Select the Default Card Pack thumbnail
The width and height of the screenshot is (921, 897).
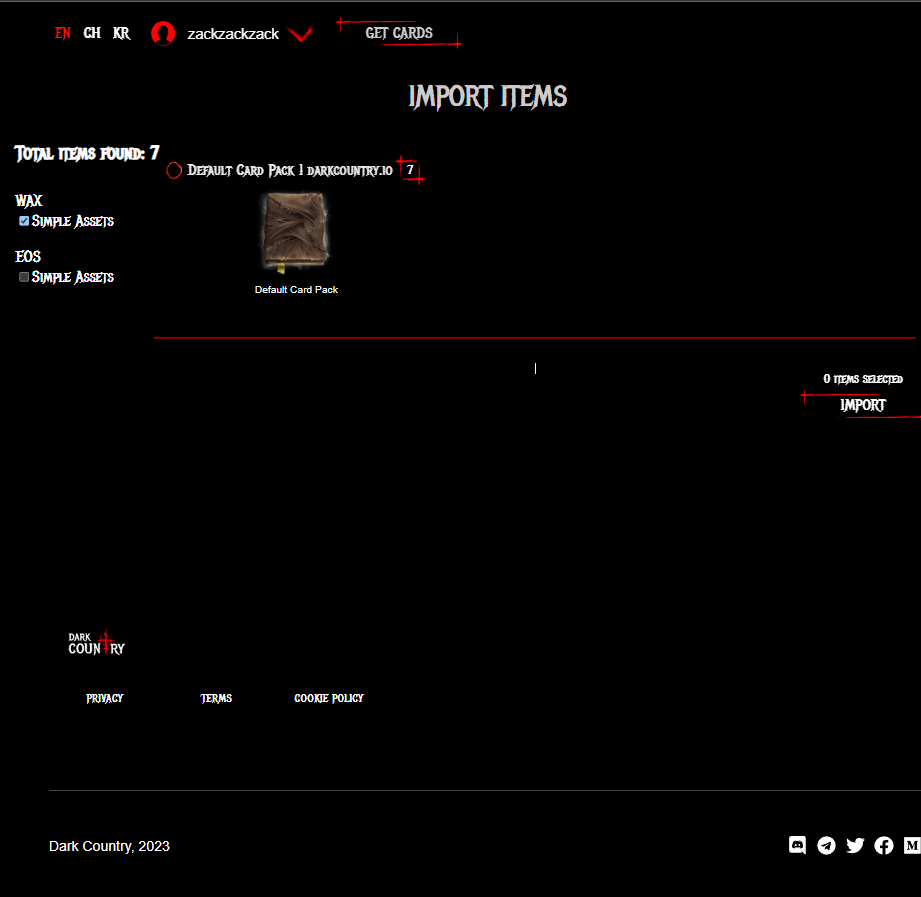(x=295, y=233)
